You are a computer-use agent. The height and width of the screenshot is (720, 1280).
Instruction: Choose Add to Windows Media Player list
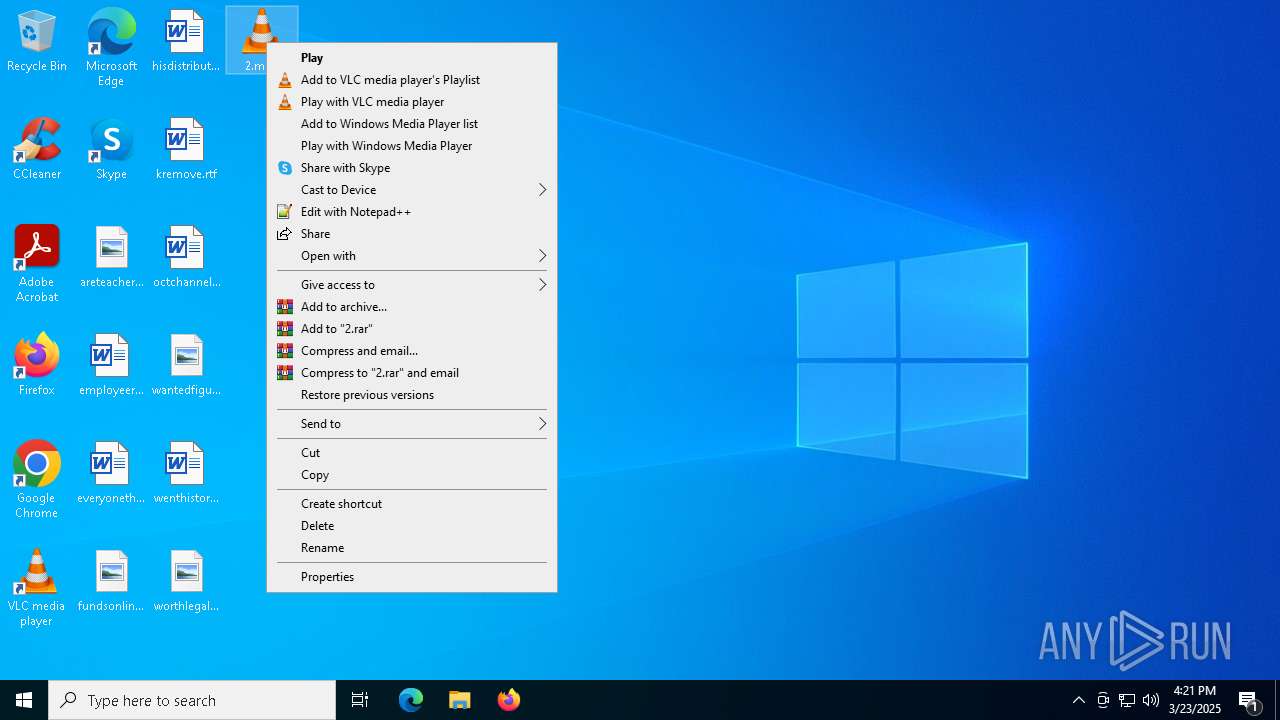412,124
